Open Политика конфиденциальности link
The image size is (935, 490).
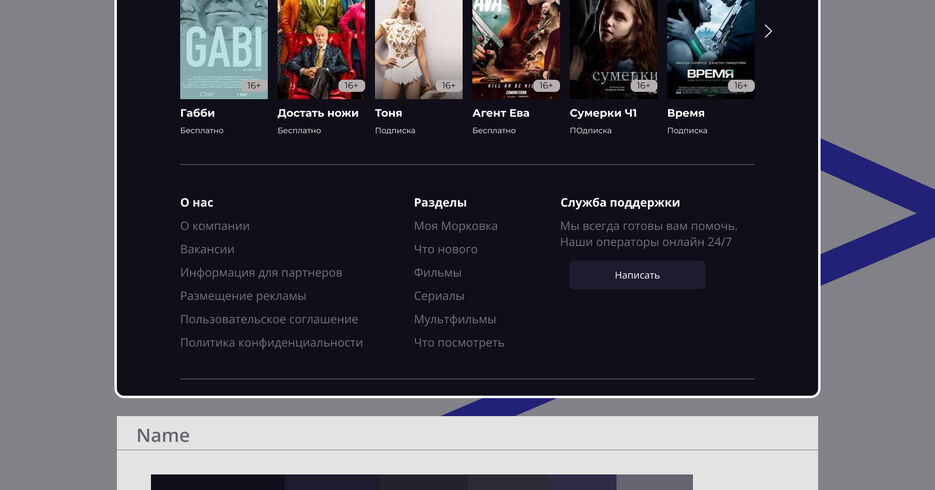pyautogui.click(x=271, y=342)
